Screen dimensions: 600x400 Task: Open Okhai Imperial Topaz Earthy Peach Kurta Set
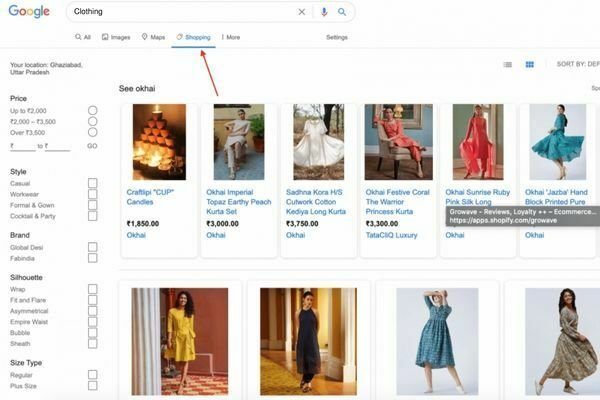point(239,202)
